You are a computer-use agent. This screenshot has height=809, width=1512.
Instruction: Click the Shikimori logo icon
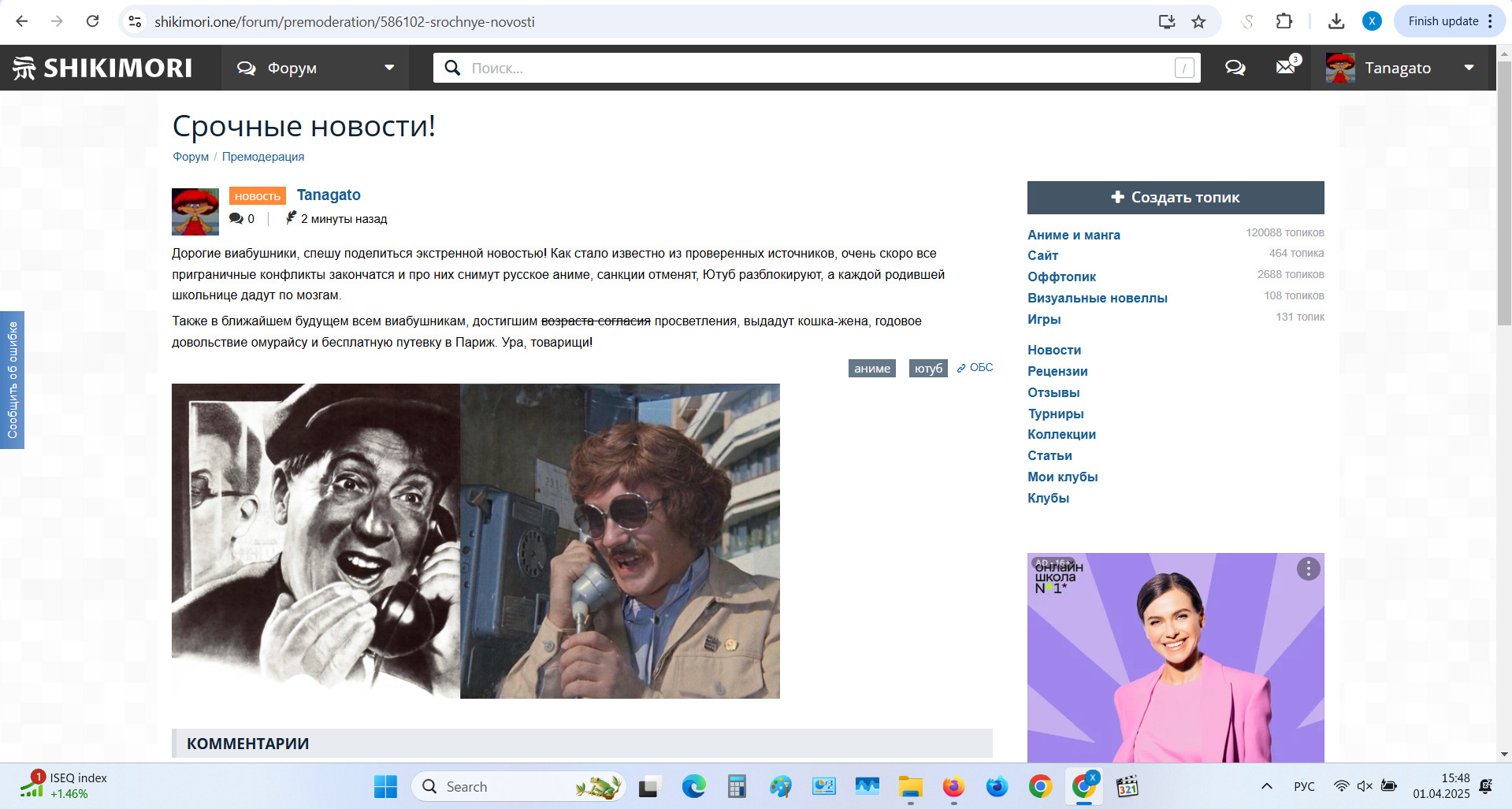click(24, 69)
